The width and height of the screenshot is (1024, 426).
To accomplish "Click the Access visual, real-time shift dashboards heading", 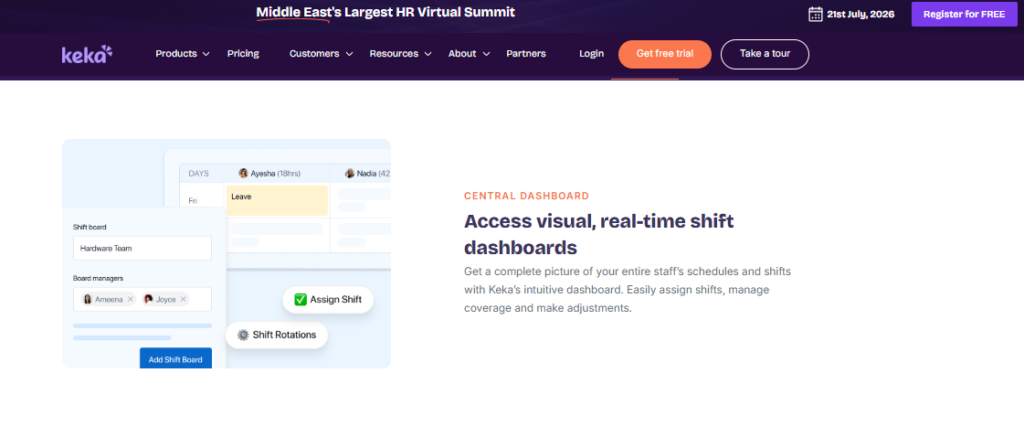I will click(599, 234).
